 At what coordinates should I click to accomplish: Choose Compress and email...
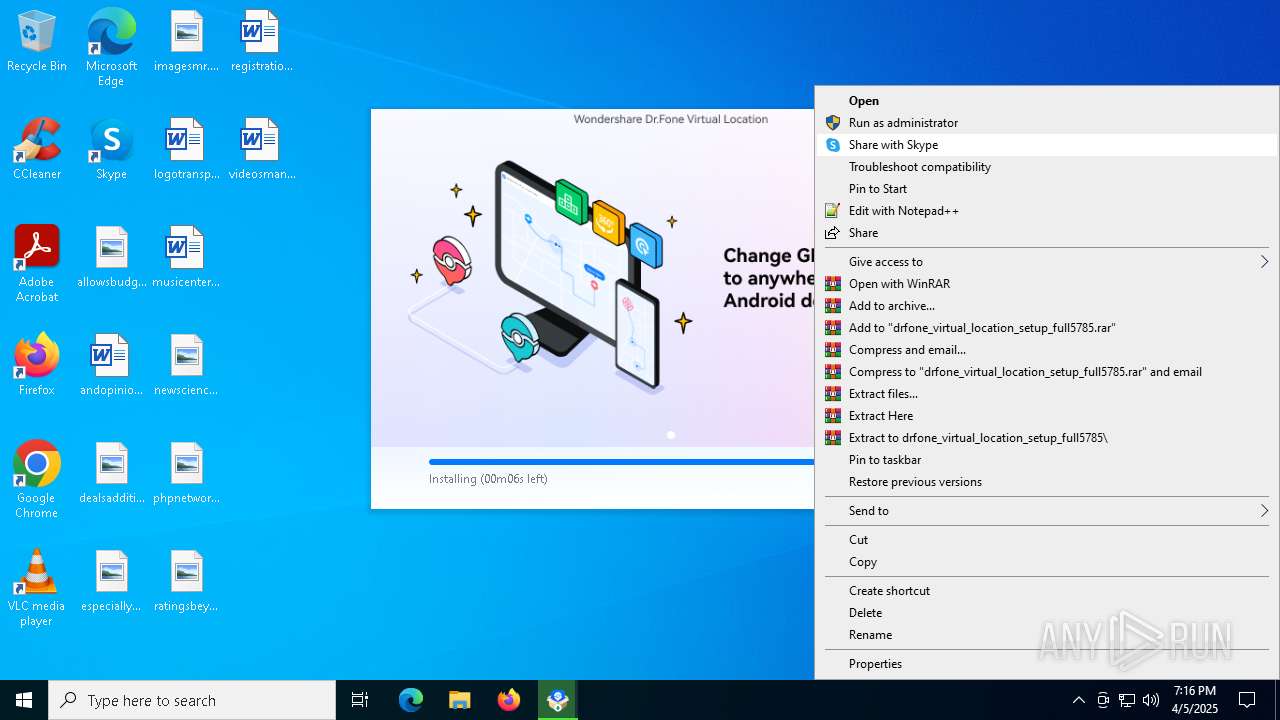(x=1049, y=349)
